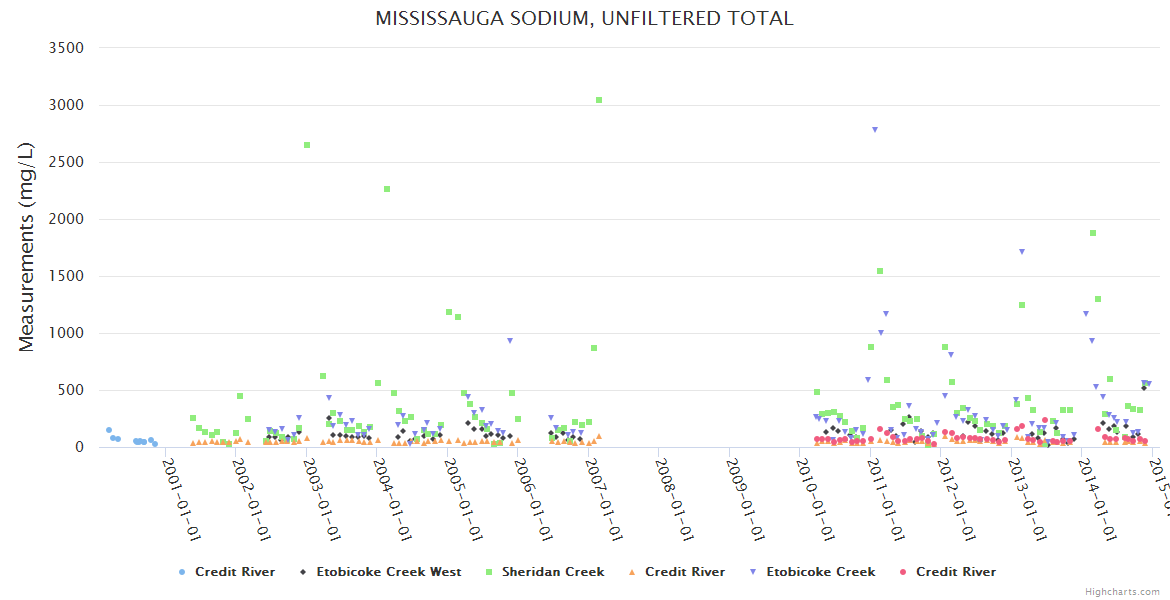Select the purple Etobicoke Creek peak near 2800
Image resolution: width=1170 pixels, height=600 pixels.
tap(875, 129)
